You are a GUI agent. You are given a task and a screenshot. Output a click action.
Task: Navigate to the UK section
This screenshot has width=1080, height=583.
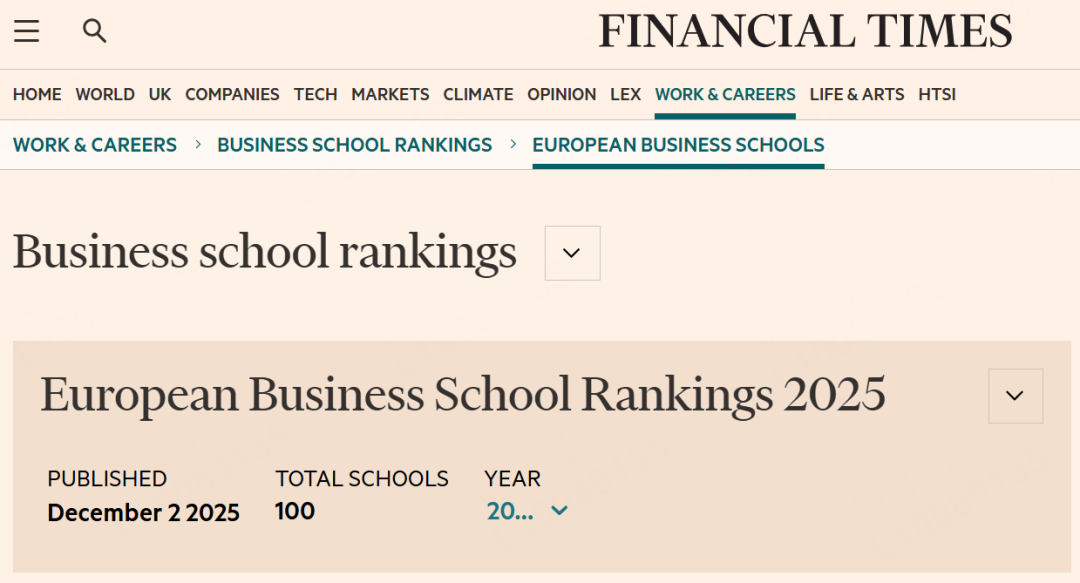pos(160,94)
